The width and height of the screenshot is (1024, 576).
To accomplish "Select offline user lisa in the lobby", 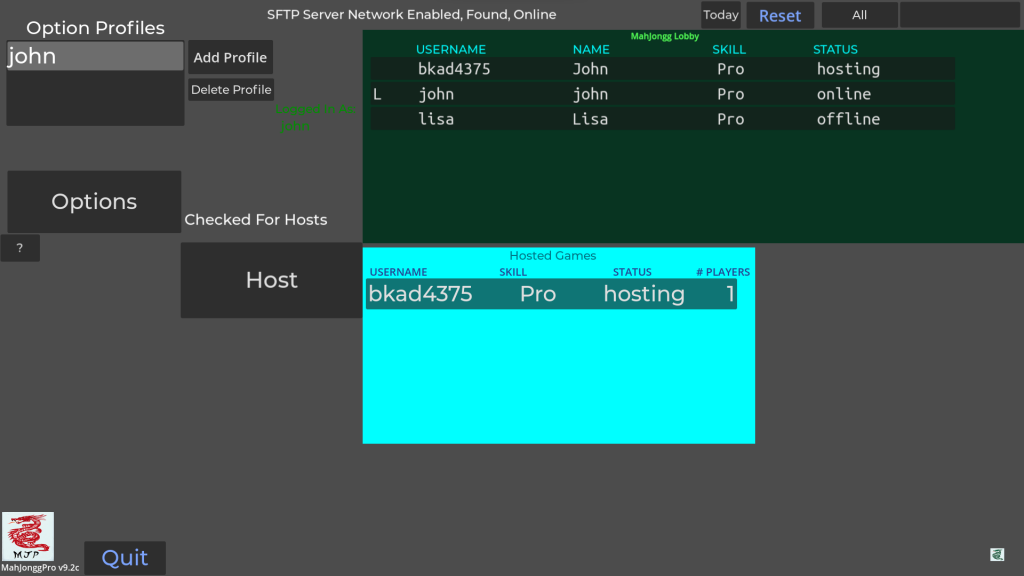I will (x=662, y=119).
